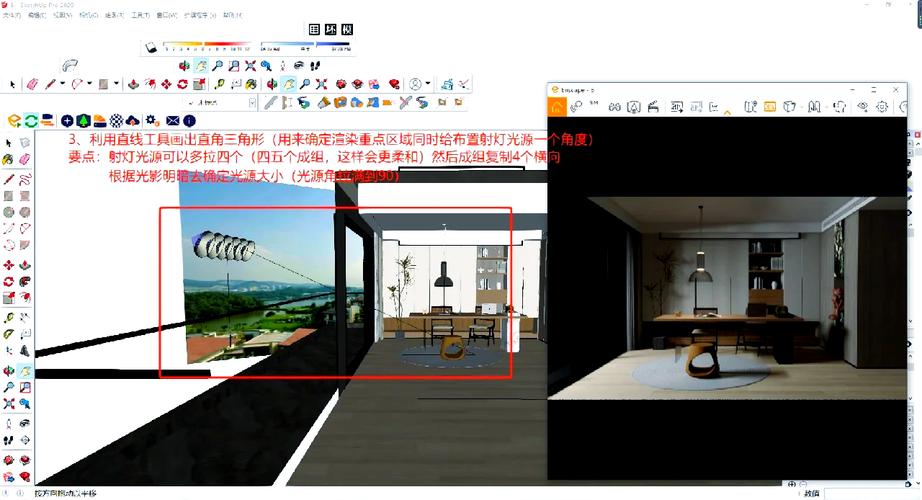Select Polygon tool in left tool palette

coord(25,212)
